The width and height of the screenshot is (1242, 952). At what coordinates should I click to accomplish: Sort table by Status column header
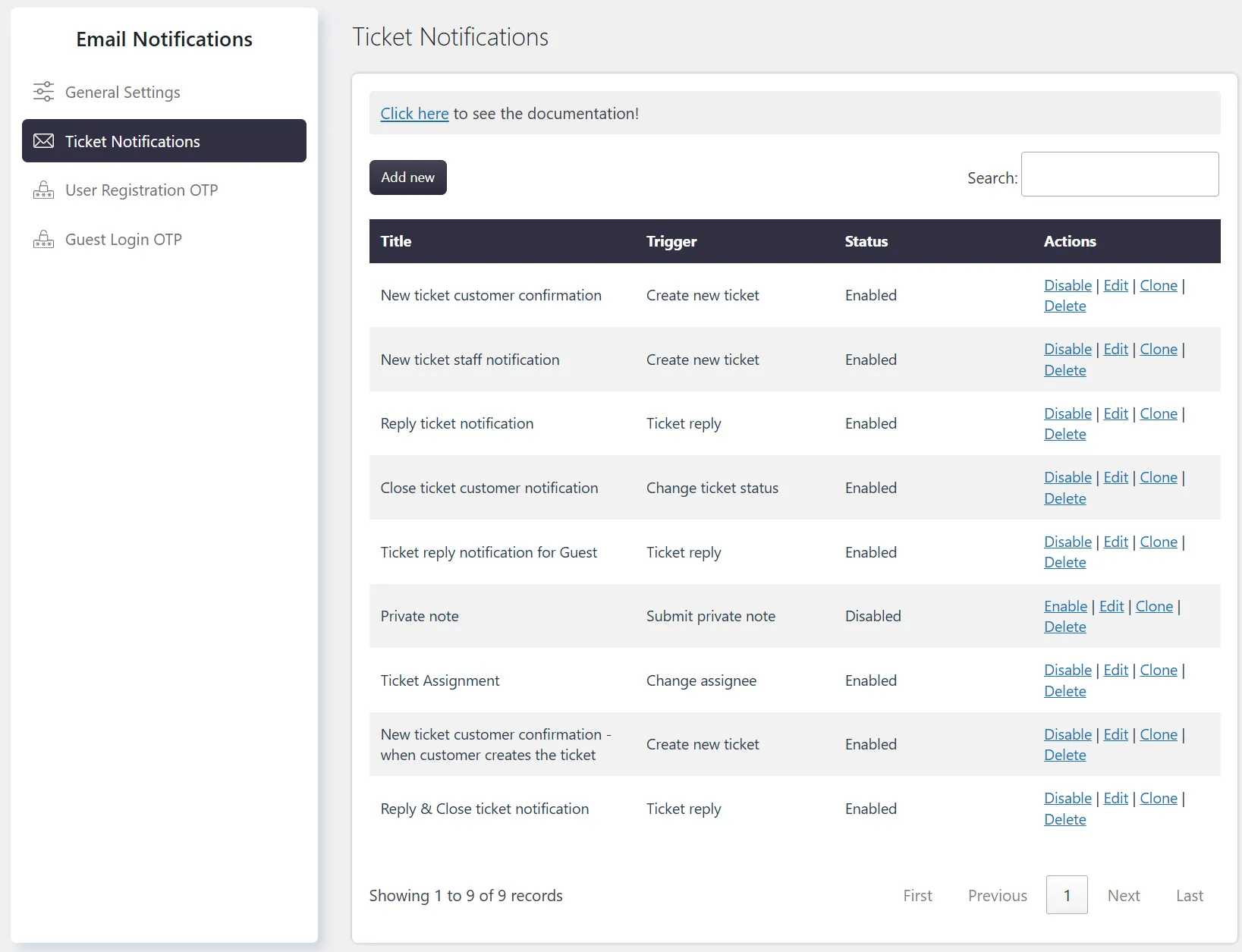pos(866,241)
